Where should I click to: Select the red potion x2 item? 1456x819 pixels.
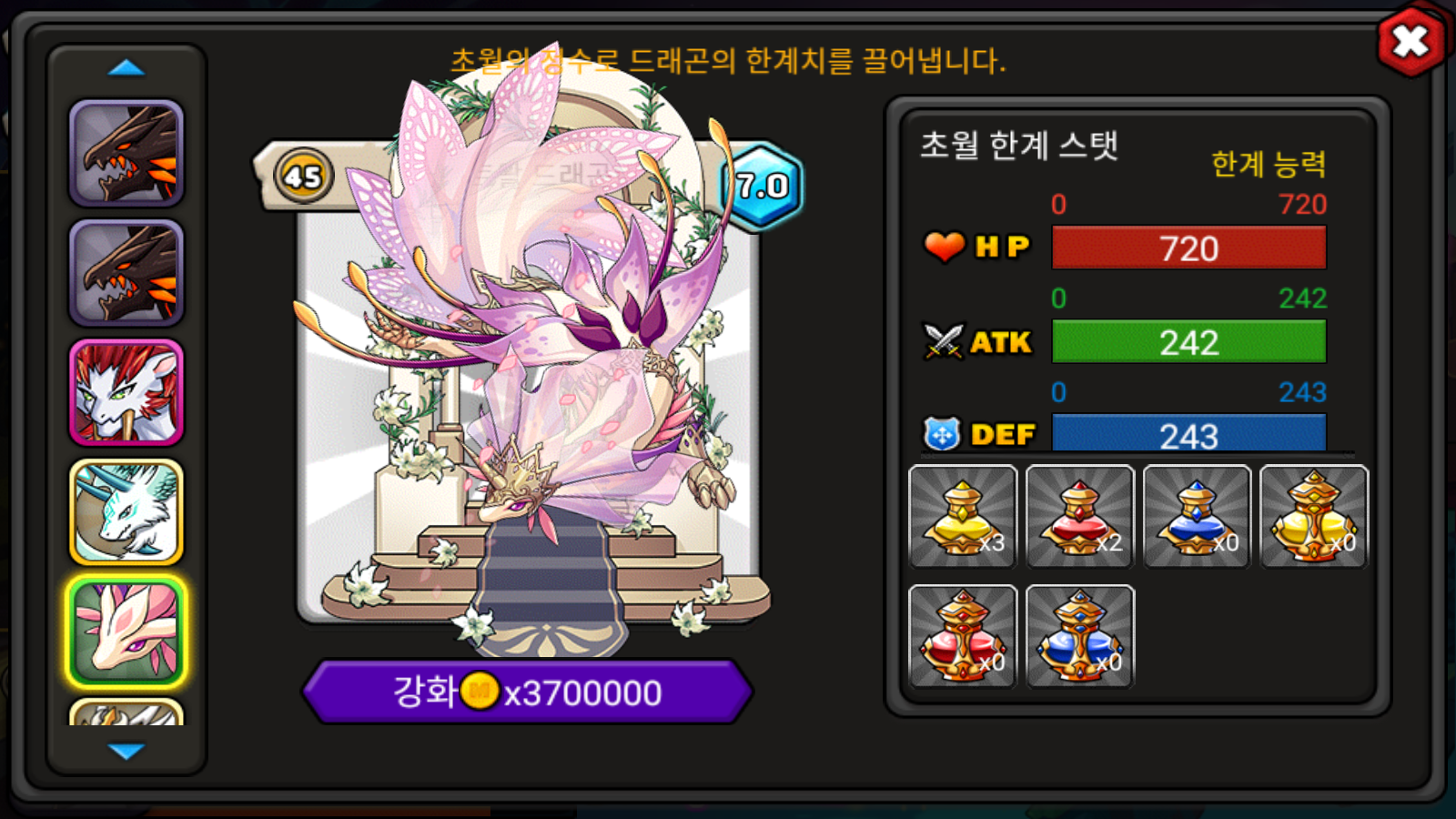point(1080,517)
